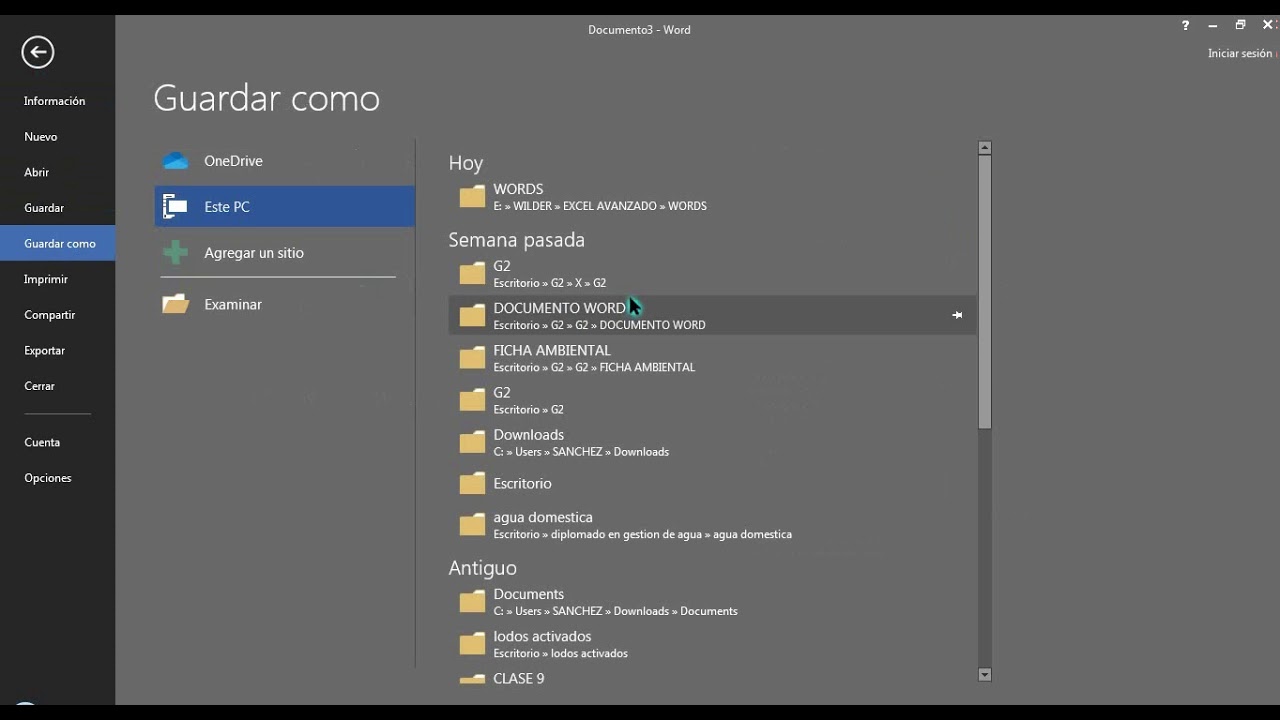This screenshot has height=720, width=1280.
Task: Open the help question mark icon
Action: click(1186, 26)
